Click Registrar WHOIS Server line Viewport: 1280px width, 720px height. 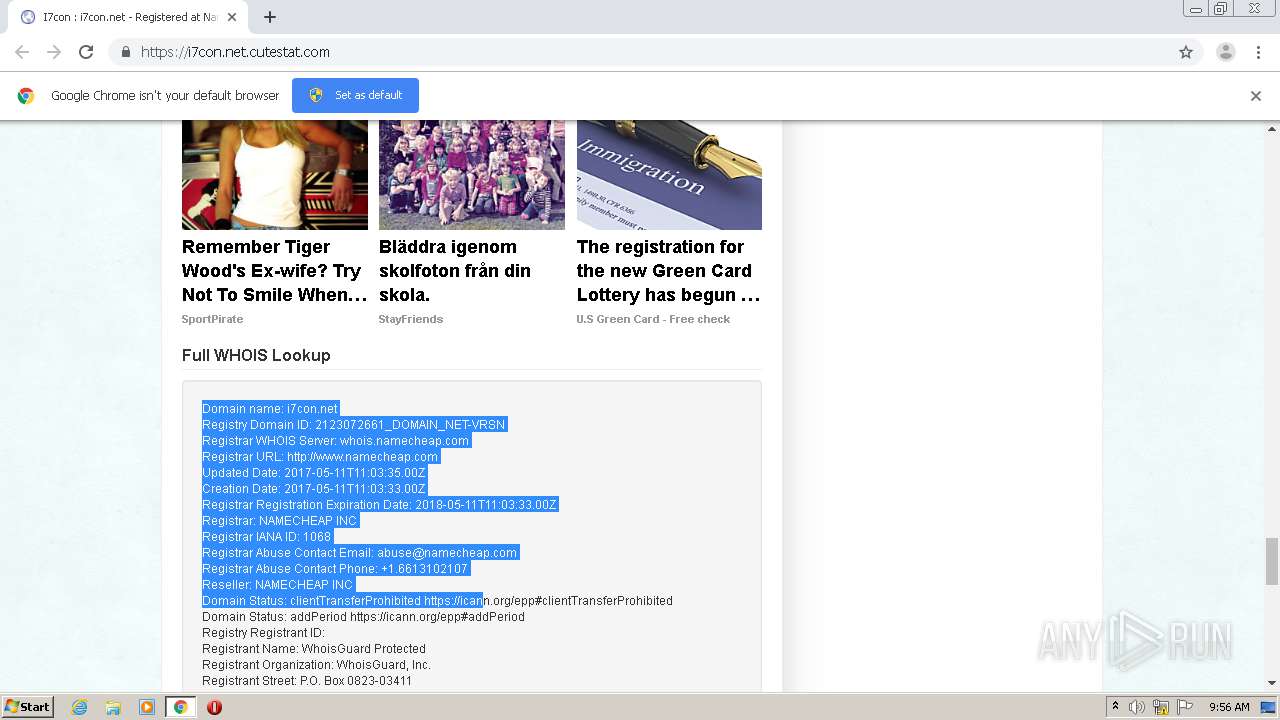click(336, 440)
